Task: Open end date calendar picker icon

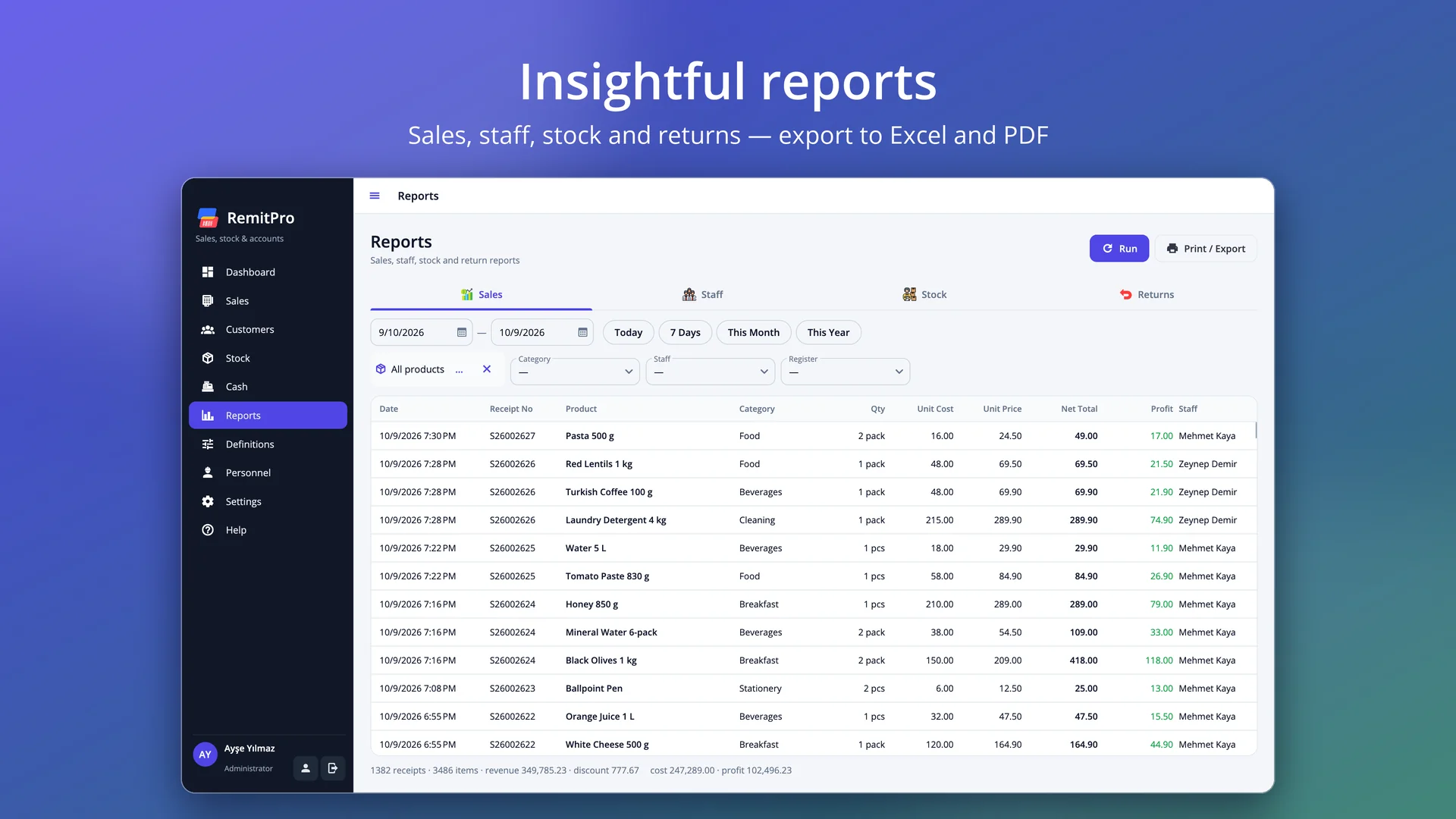Action: pyautogui.click(x=582, y=332)
